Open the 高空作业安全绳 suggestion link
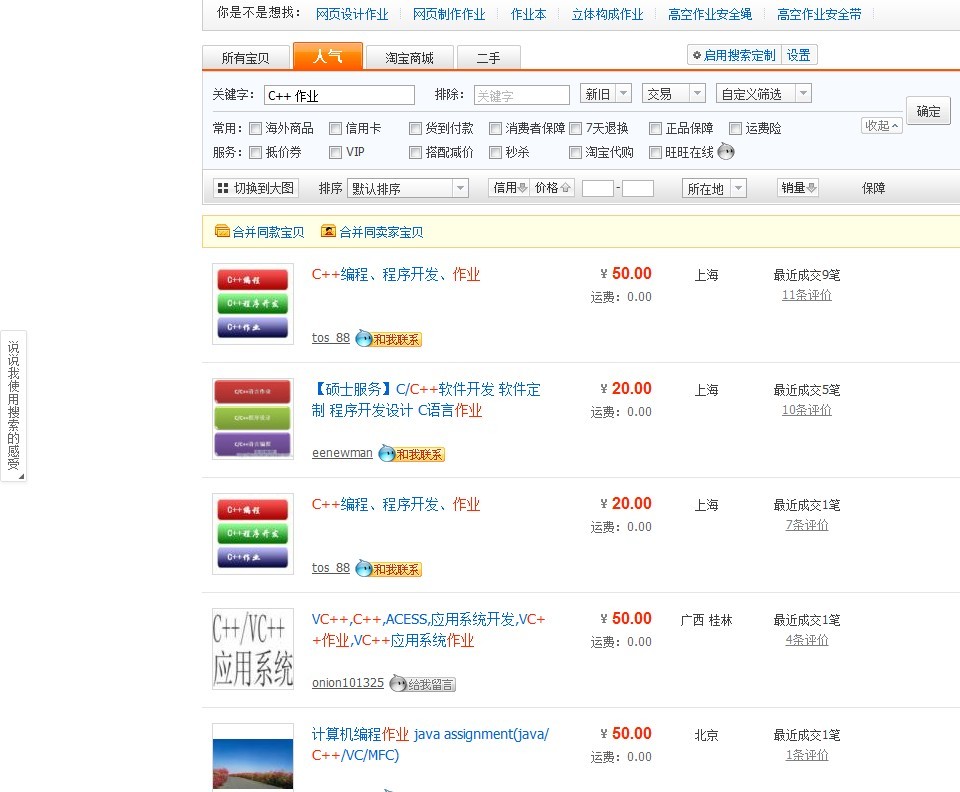The width and height of the screenshot is (960, 792). pyautogui.click(x=710, y=14)
